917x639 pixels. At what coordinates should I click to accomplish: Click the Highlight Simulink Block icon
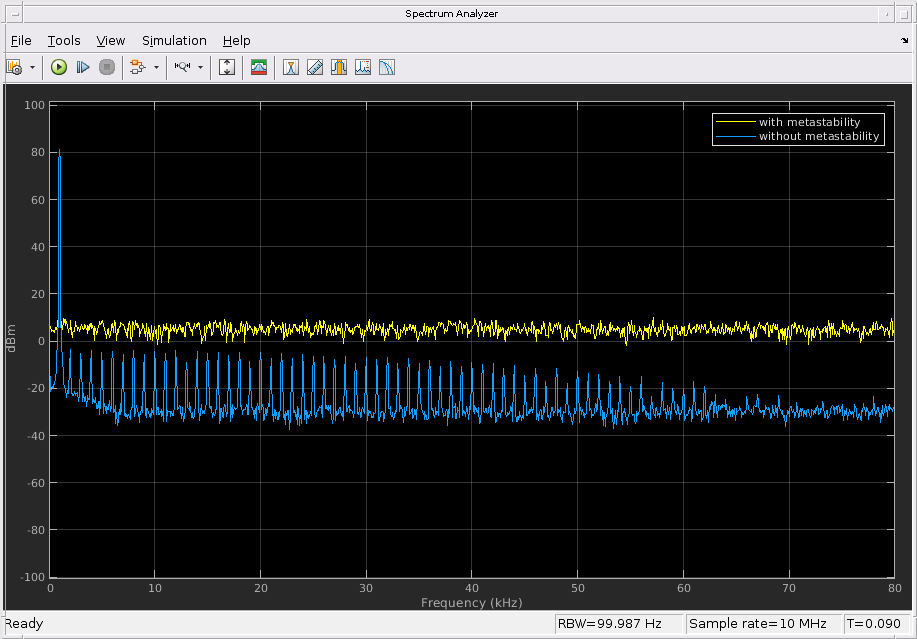[137, 67]
